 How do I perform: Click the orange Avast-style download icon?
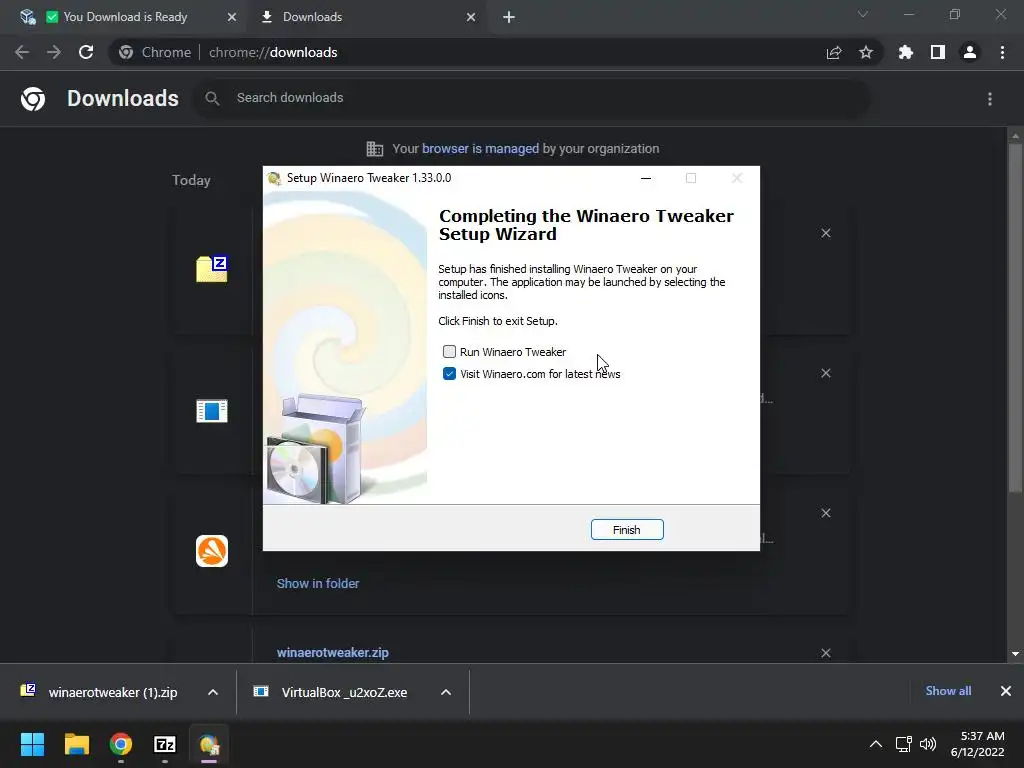(212, 551)
